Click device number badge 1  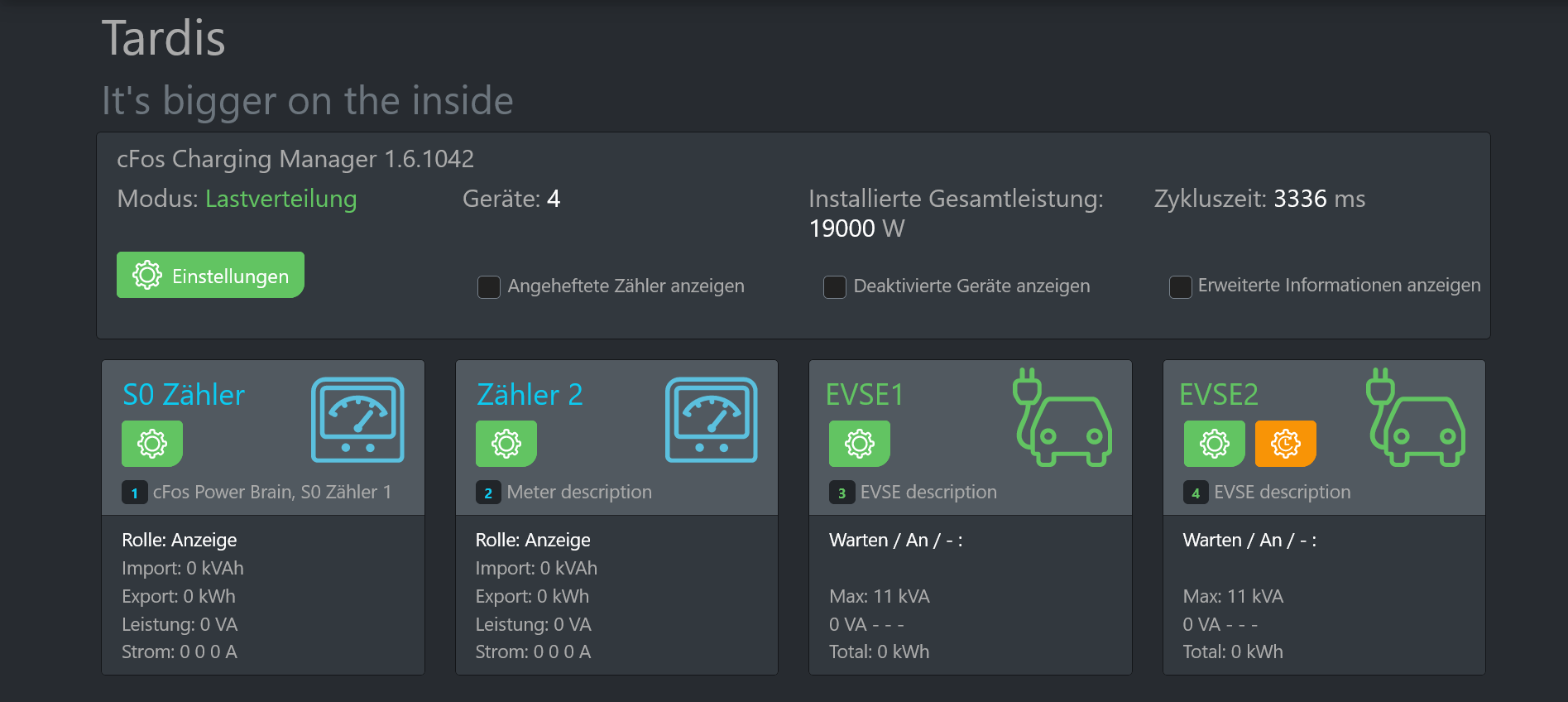135,493
